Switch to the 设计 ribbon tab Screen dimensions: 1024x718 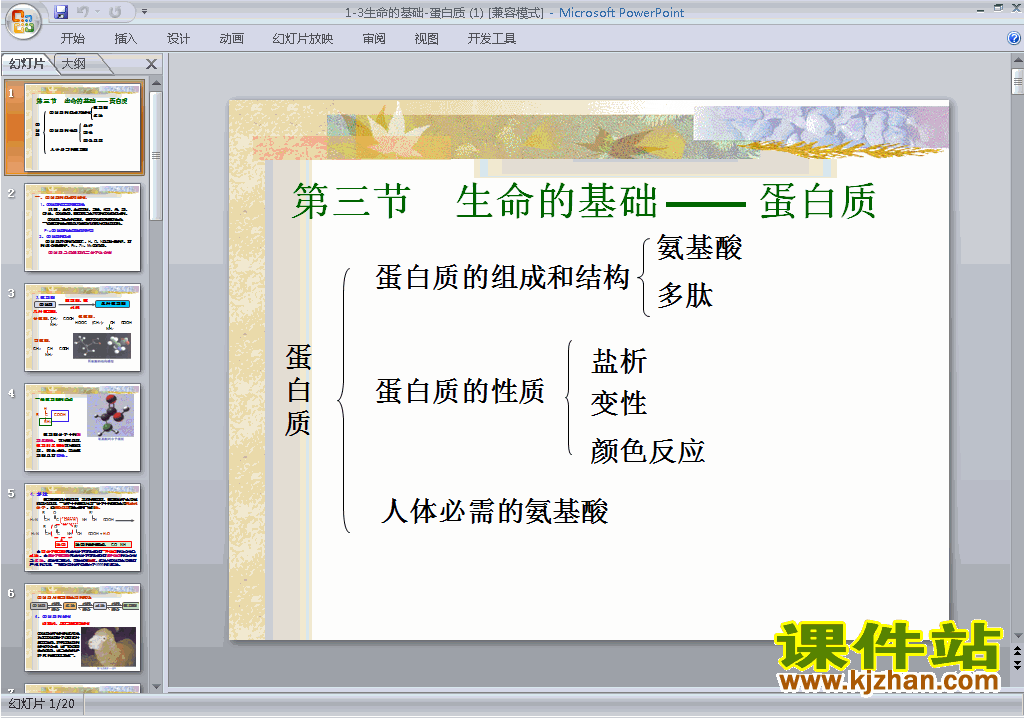178,39
